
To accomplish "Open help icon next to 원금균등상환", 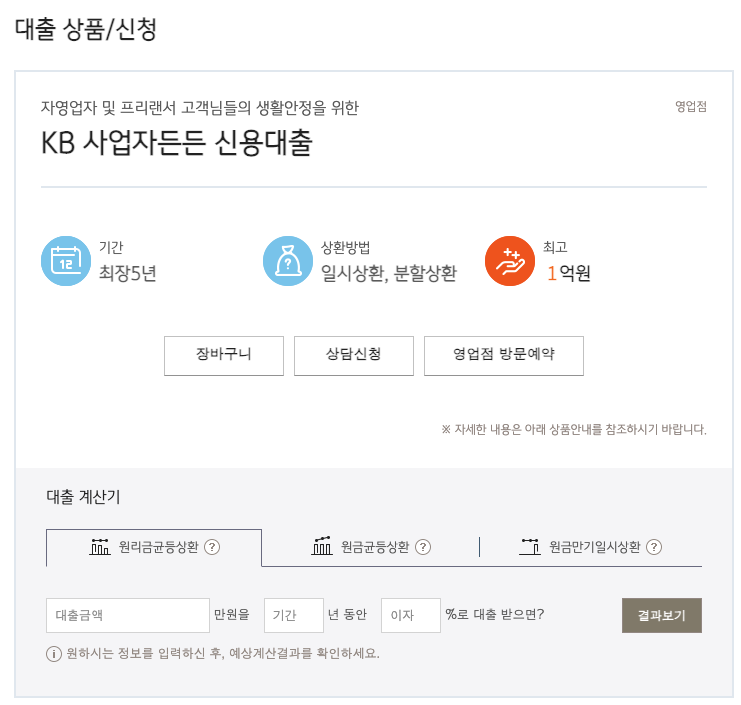I will click(x=422, y=547).
